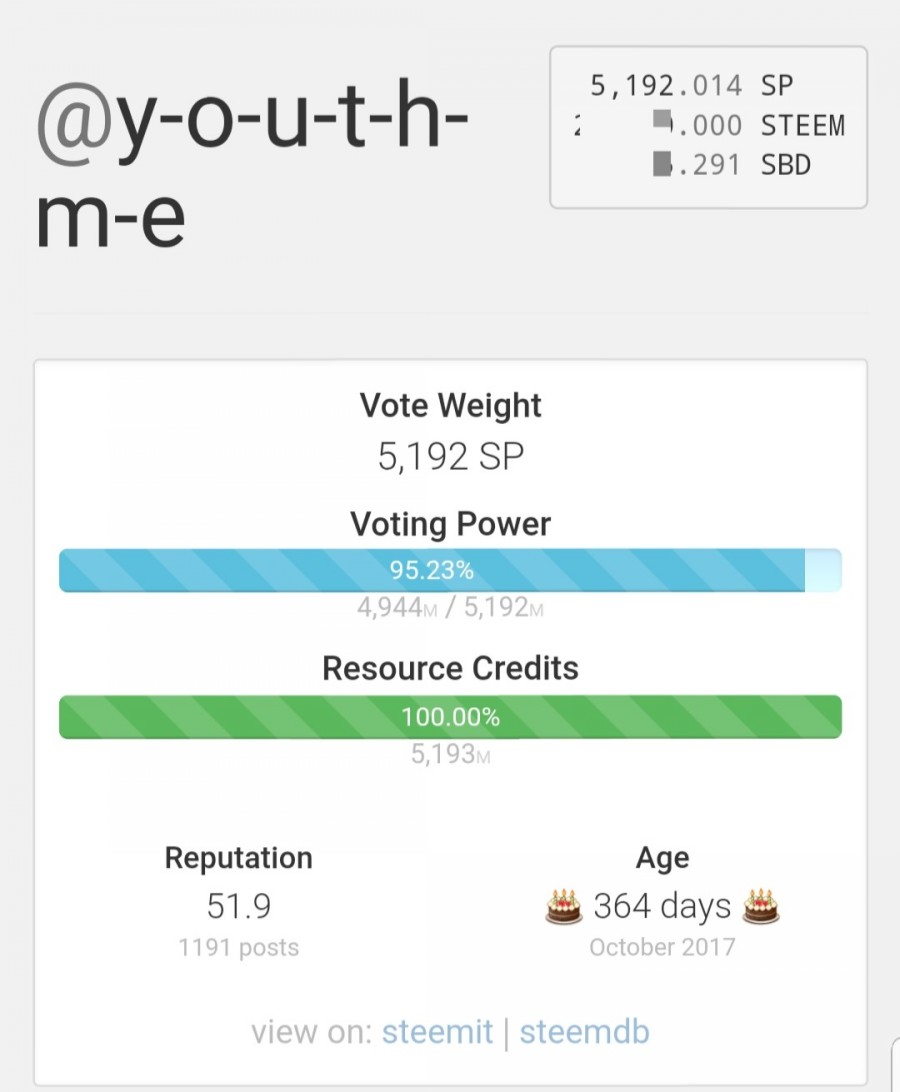This screenshot has height=1092, width=900.
Task: Click the Vote Weight 5,192 SP value
Action: coord(451,457)
